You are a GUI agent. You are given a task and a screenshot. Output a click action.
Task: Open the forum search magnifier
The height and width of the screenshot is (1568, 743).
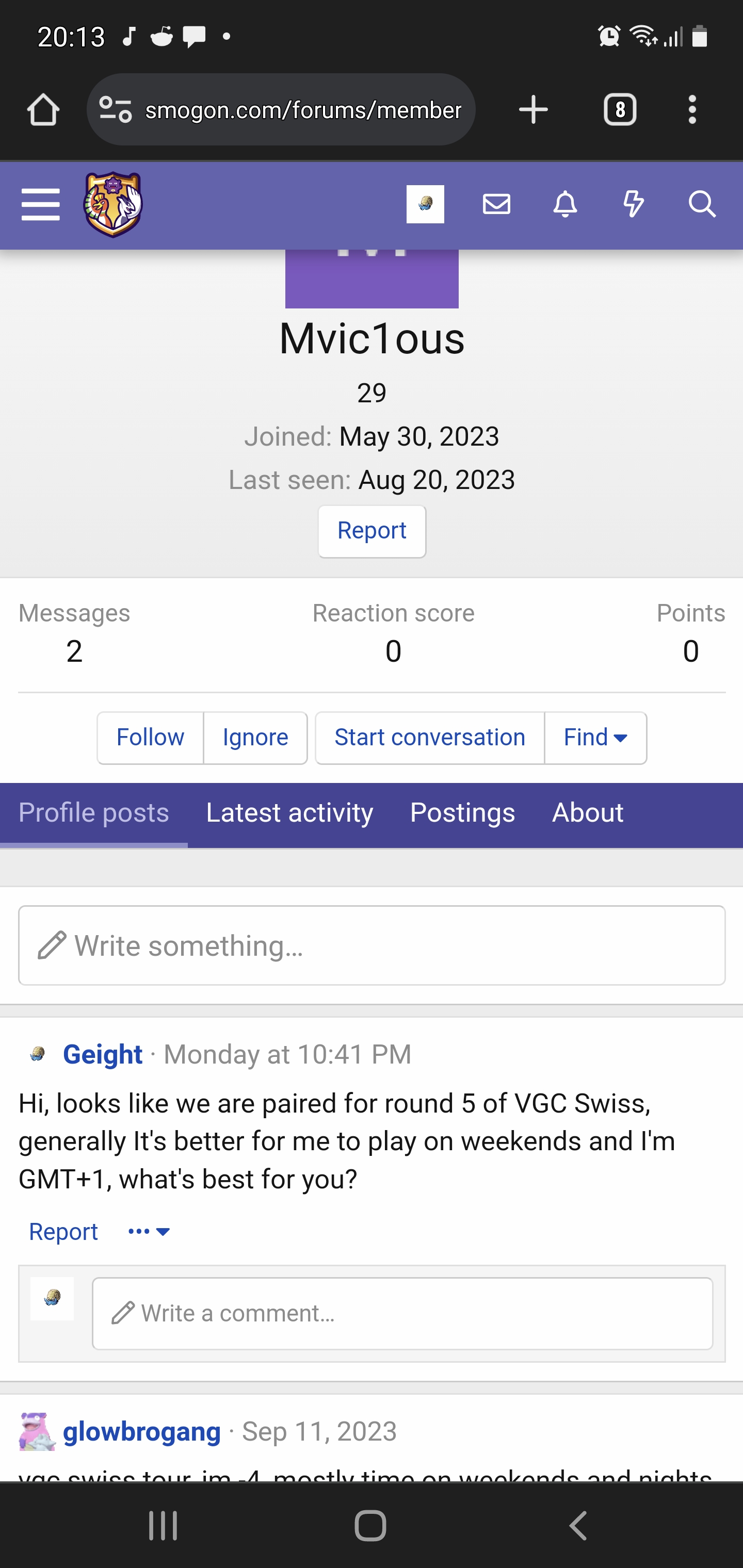click(702, 205)
